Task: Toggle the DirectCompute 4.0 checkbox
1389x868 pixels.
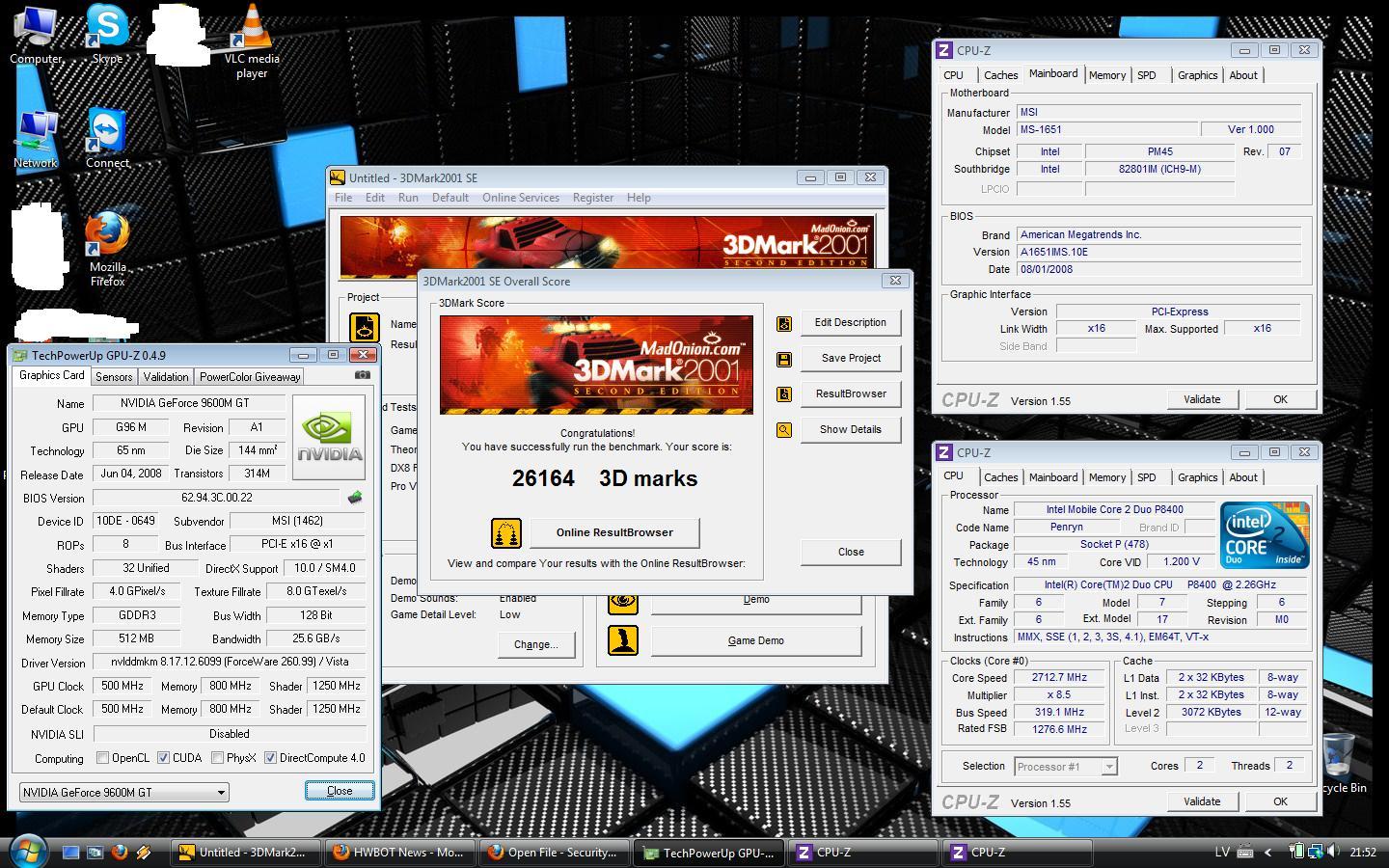Action: pyautogui.click(x=270, y=758)
